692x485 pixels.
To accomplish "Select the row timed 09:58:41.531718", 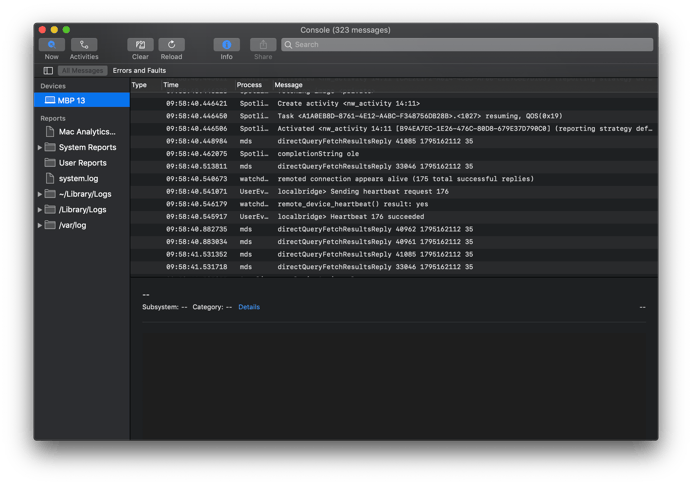I will pos(394,267).
